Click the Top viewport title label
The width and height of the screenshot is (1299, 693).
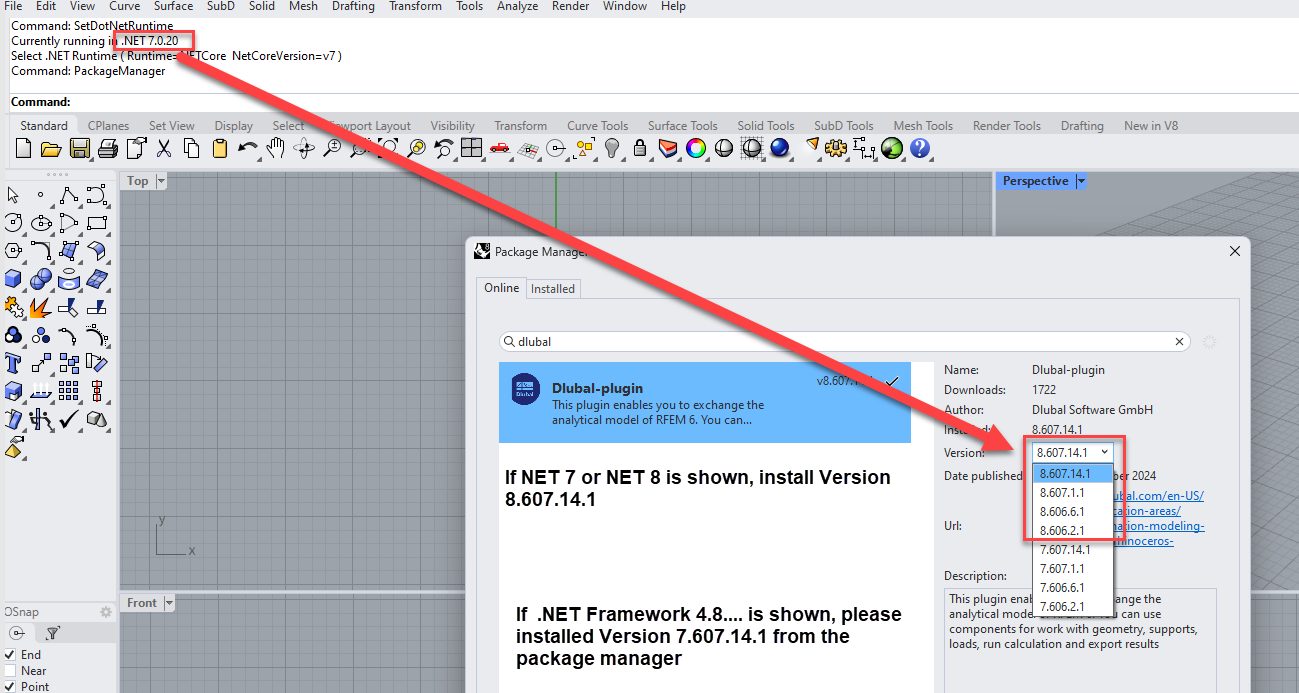pos(138,181)
